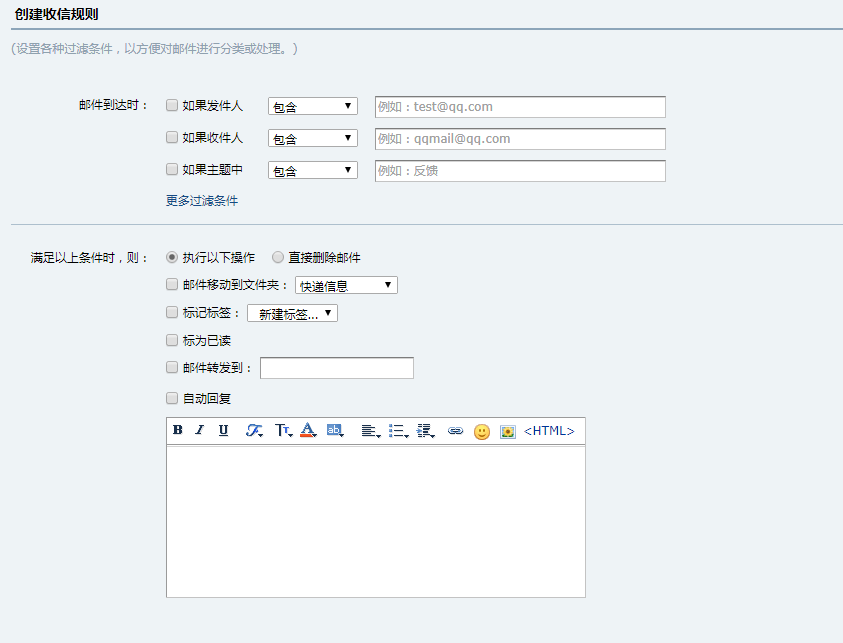This screenshot has width=843, height=643.
Task: Open the emoji smiley picker
Action: (482, 432)
